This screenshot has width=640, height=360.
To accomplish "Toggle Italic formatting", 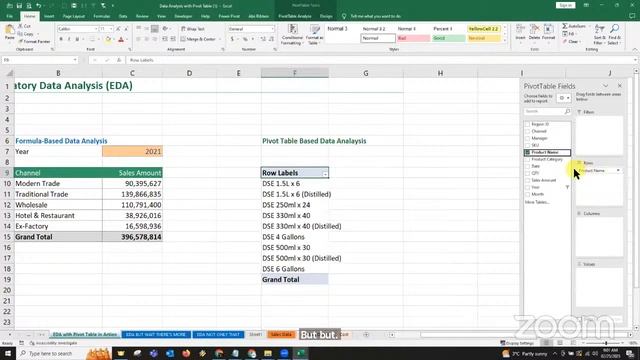I will 69,39.
